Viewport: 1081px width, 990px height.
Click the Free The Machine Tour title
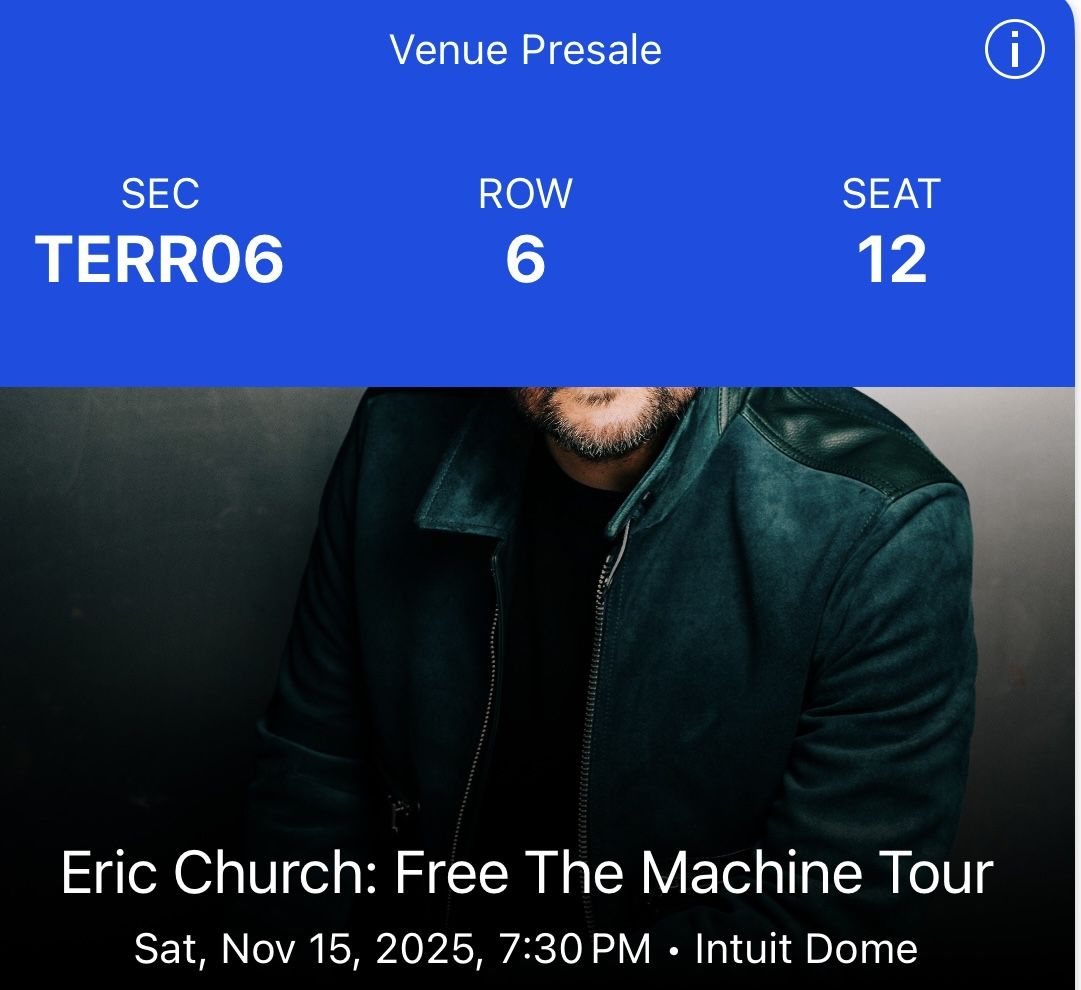click(x=694, y=873)
